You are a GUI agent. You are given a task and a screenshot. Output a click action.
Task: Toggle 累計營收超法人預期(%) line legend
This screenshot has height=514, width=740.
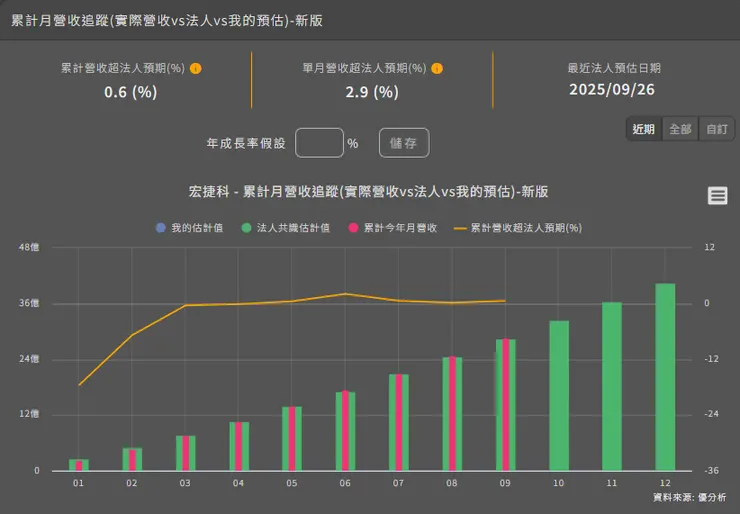[x=518, y=228]
